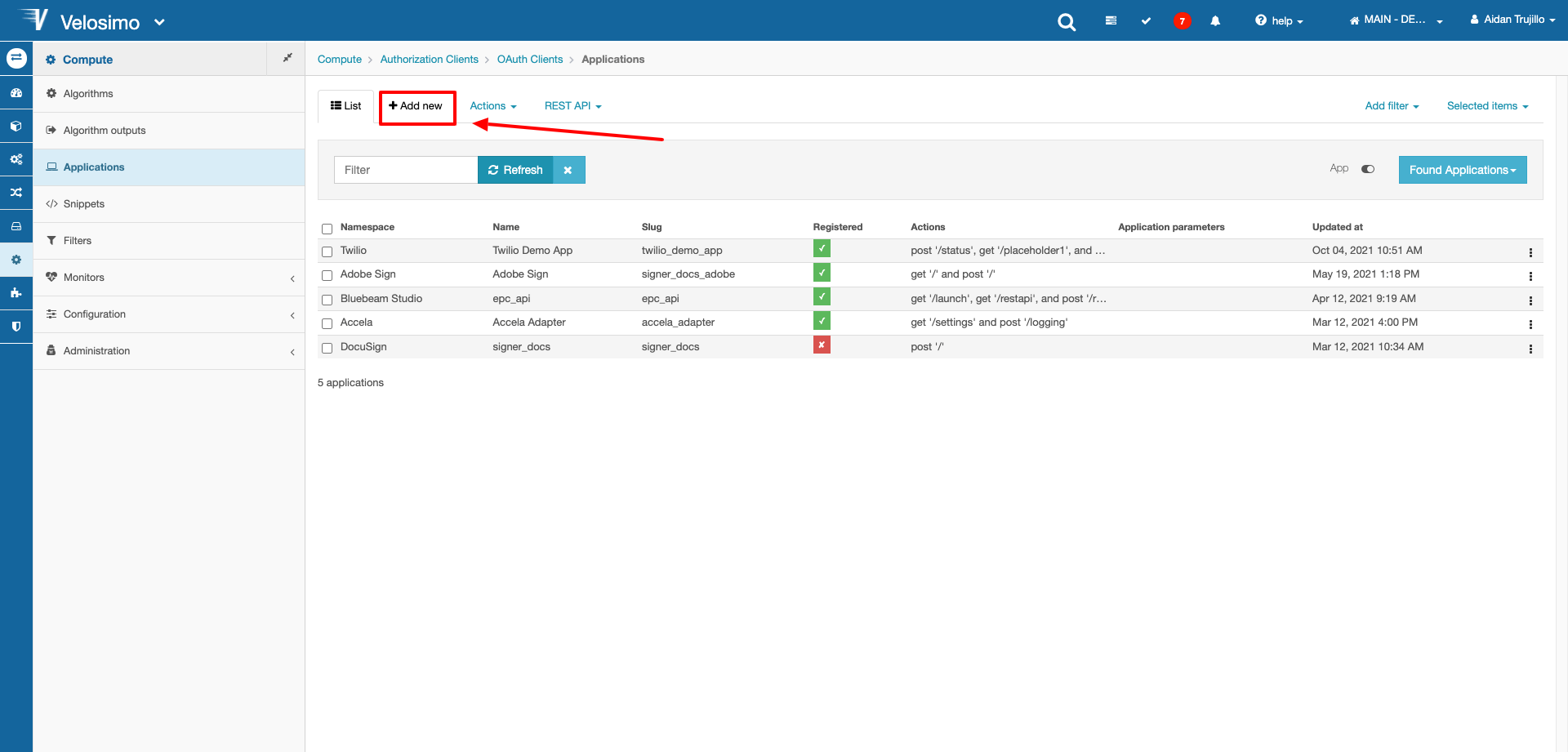The height and width of the screenshot is (752, 1568).
Task: Open Algorithm outputs in the sidebar
Action: click(x=169, y=131)
